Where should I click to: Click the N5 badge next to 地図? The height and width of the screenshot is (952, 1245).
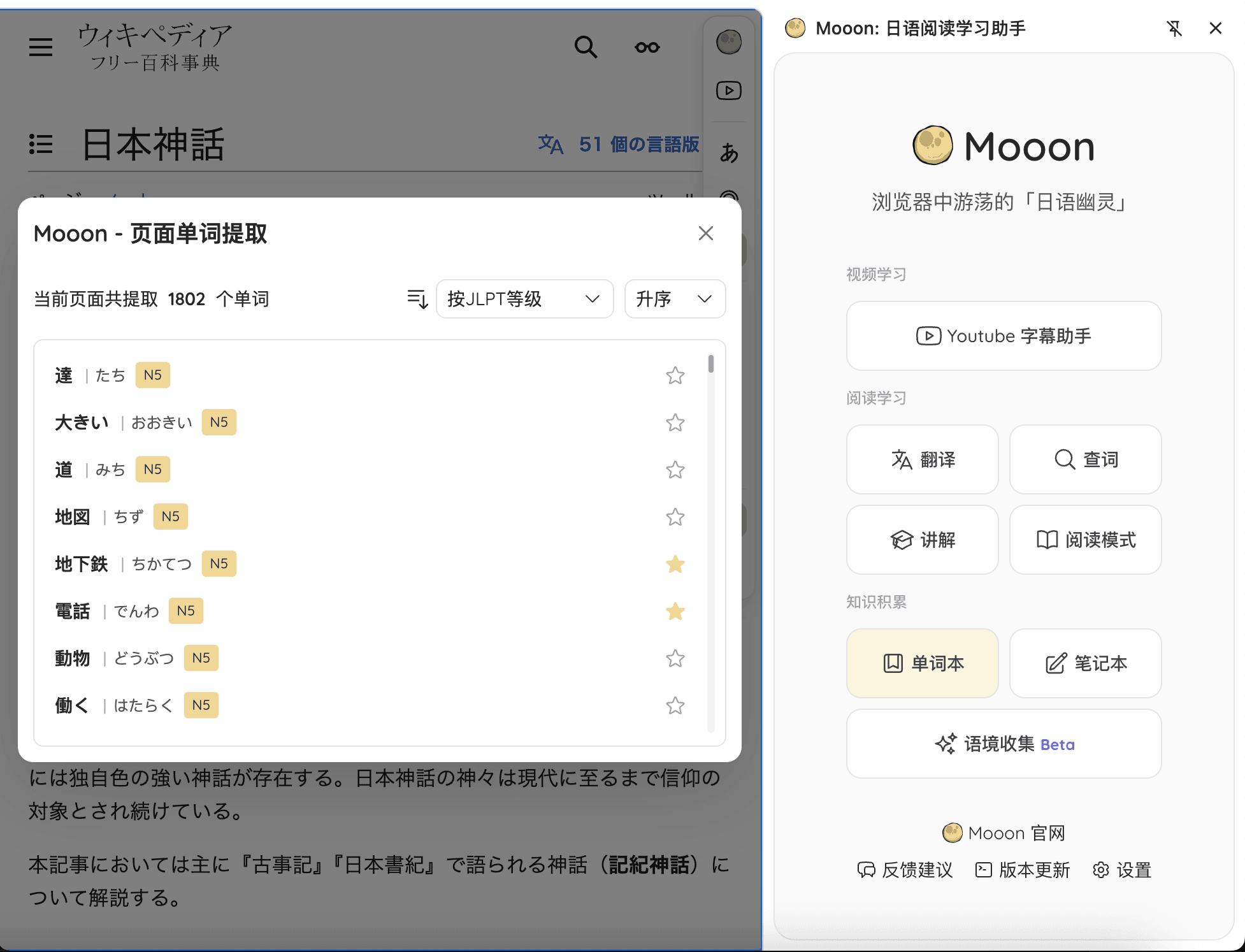171,517
